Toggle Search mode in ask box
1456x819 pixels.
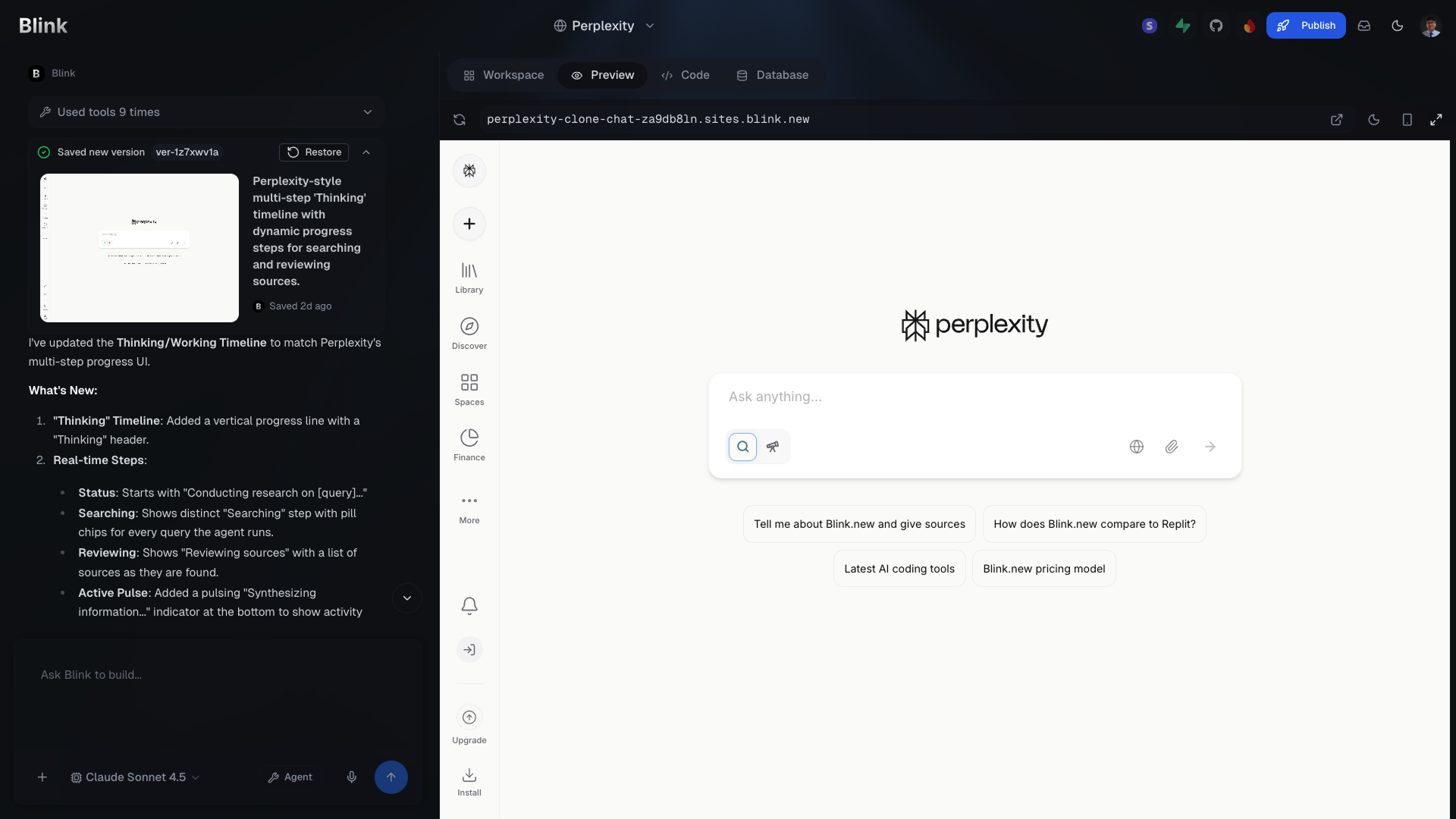743,447
